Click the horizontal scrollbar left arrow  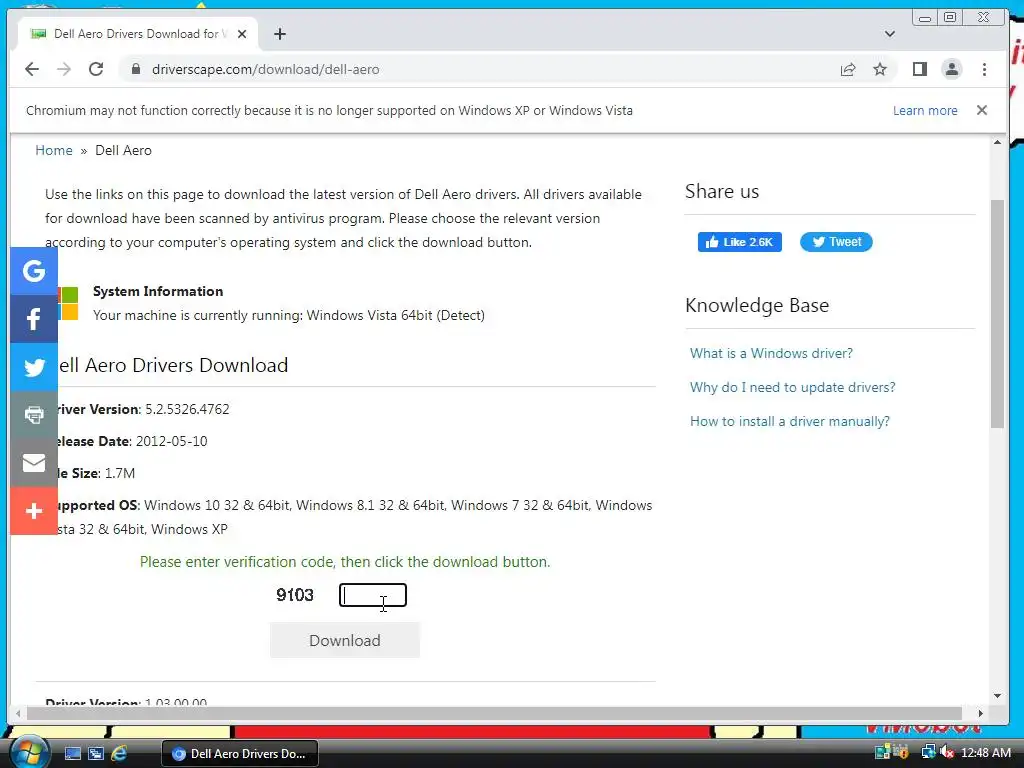click(18, 713)
